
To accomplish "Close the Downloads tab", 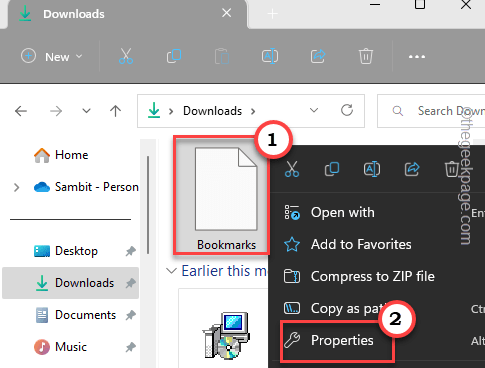I will point(226,13).
